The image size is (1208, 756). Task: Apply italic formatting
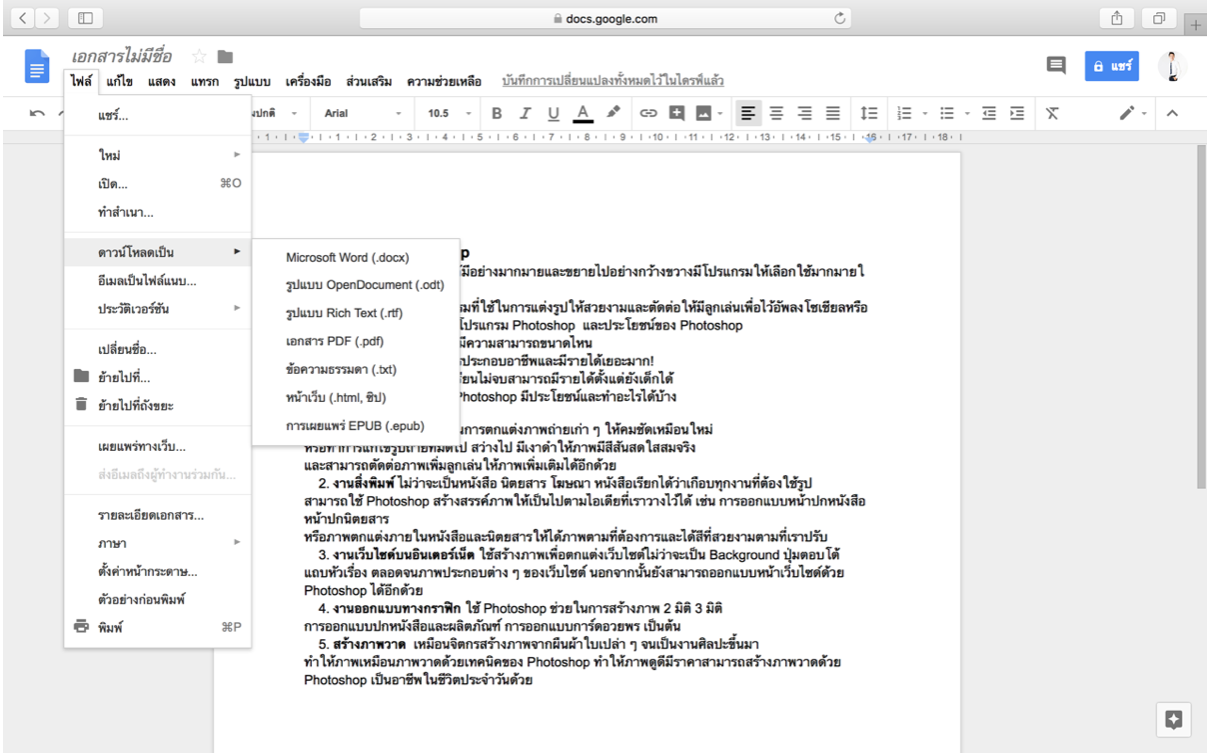[x=525, y=114]
